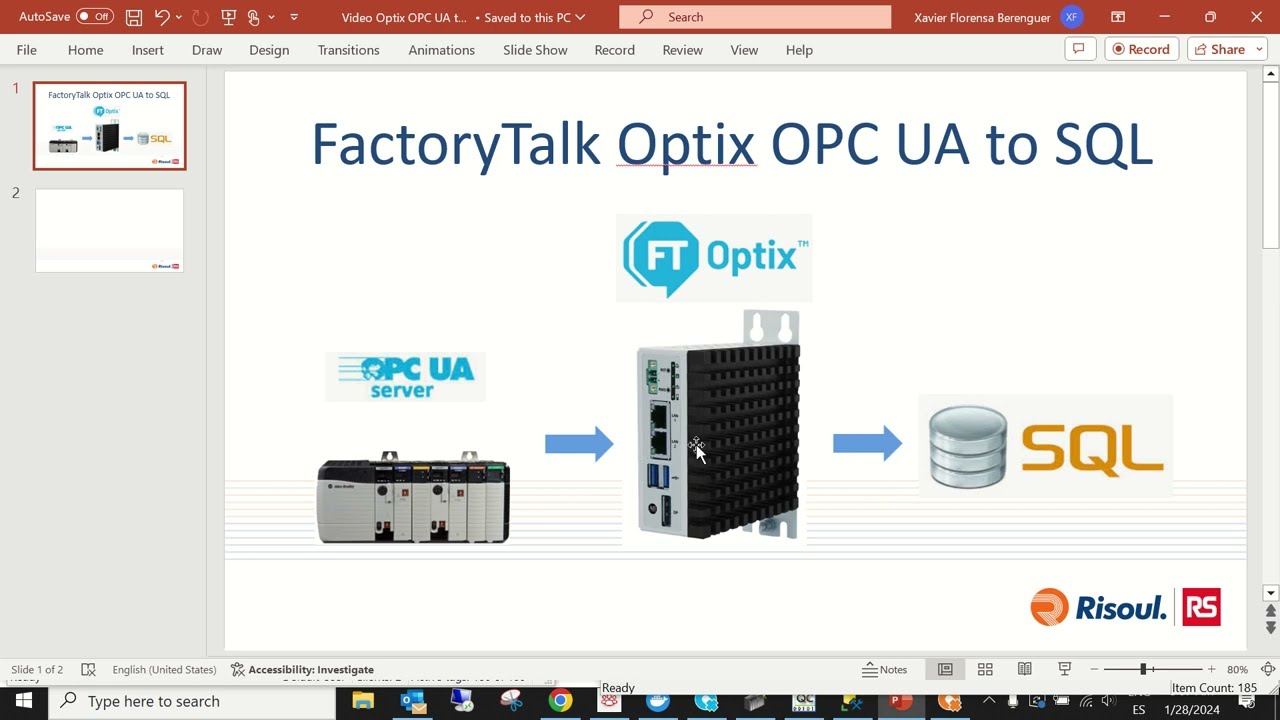Select the SQL database image
Screen dimensions: 1280x720
[1045, 446]
